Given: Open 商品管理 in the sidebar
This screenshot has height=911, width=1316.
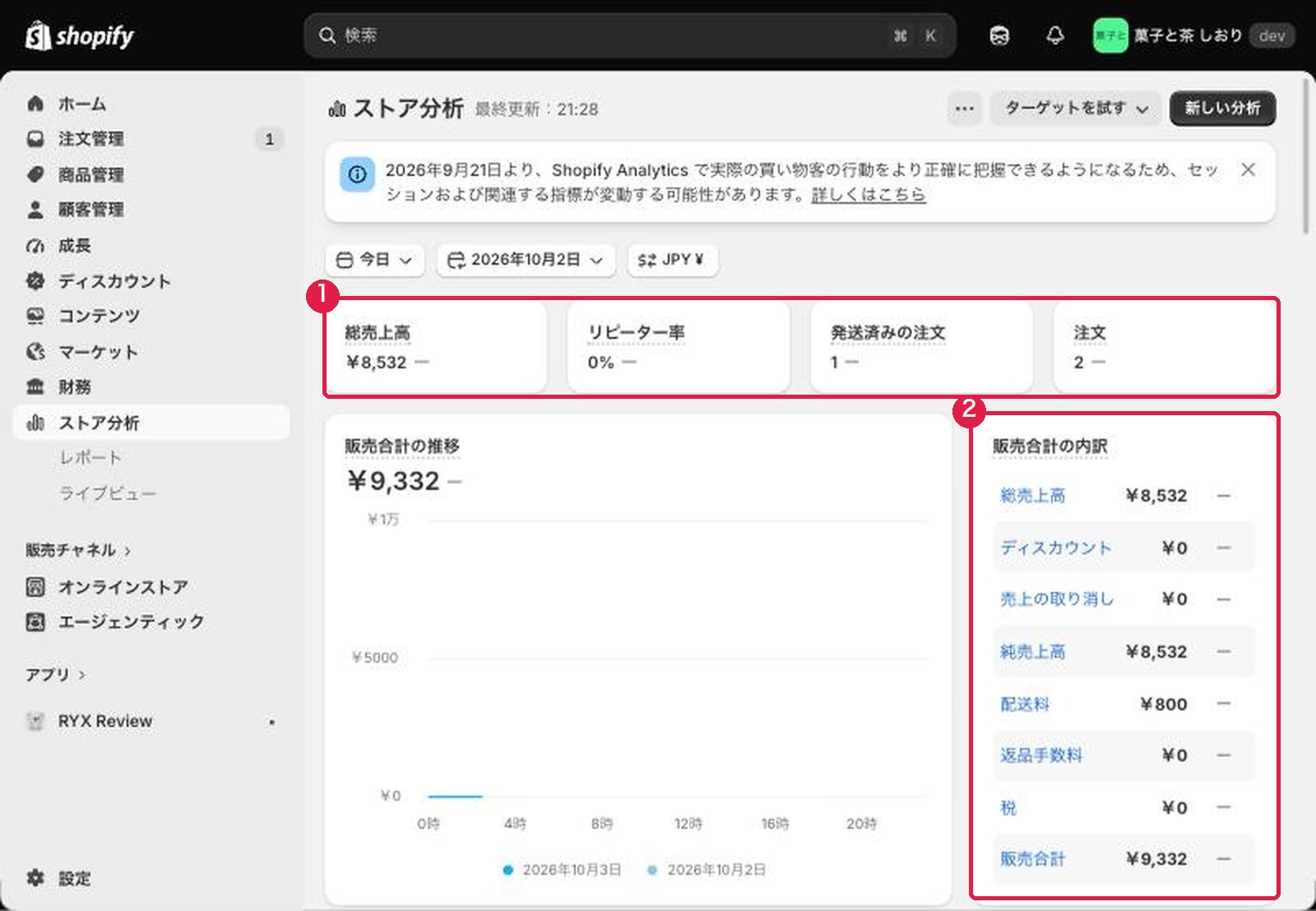Looking at the screenshot, I should [152, 174].
